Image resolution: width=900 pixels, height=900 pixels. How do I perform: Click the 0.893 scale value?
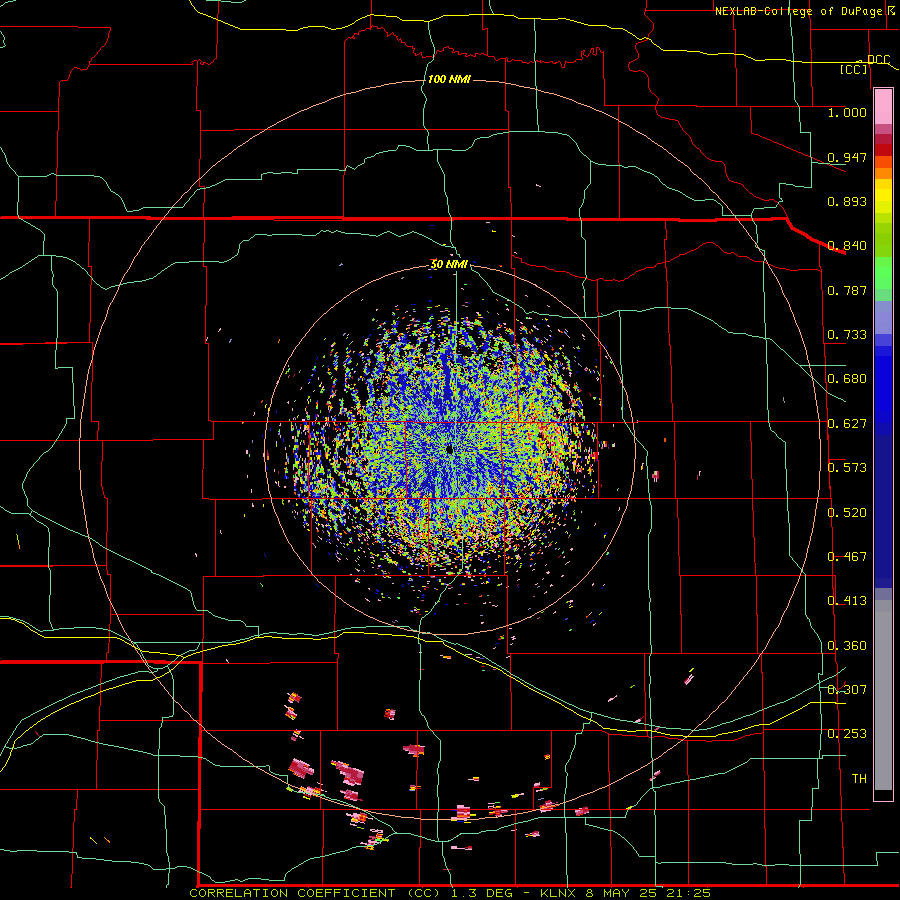point(847,201)
